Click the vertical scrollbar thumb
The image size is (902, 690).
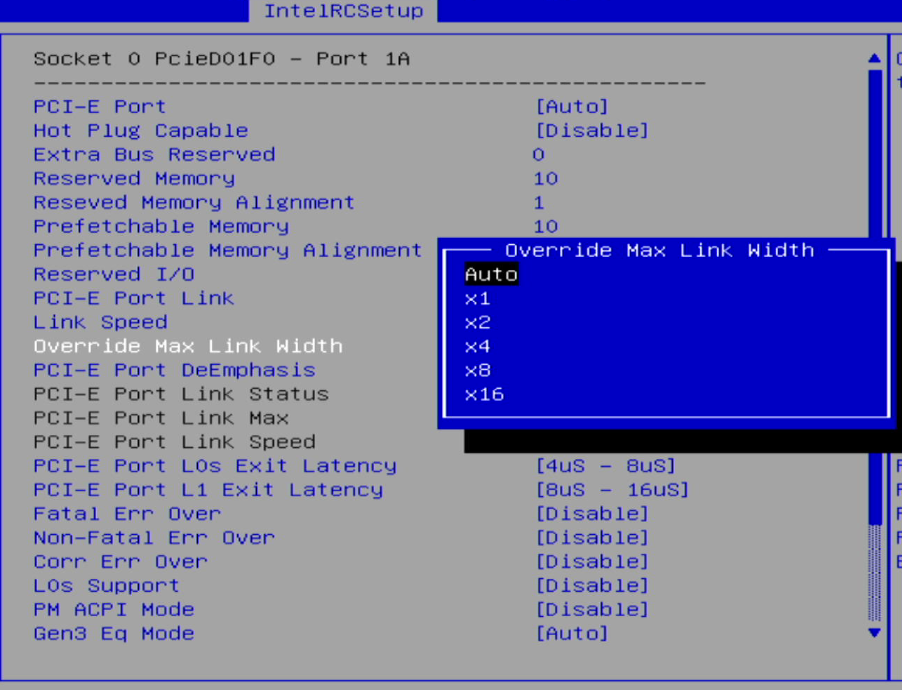pos(875,296)
